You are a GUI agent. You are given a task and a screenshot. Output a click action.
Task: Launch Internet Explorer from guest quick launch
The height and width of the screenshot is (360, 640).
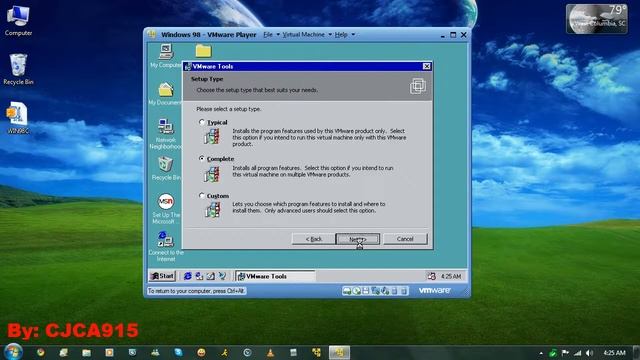187,276
